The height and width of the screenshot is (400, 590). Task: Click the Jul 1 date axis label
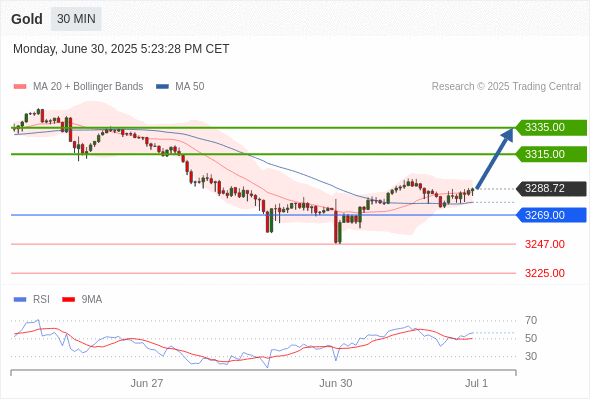(x=476, y=383)
